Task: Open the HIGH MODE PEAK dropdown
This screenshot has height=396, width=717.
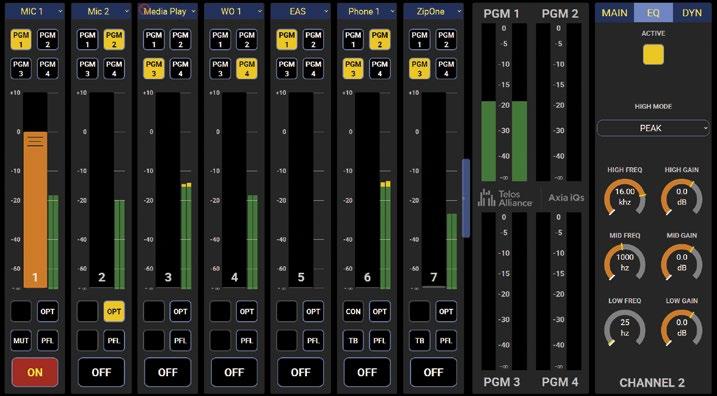Action: click(x=653, y=128)
